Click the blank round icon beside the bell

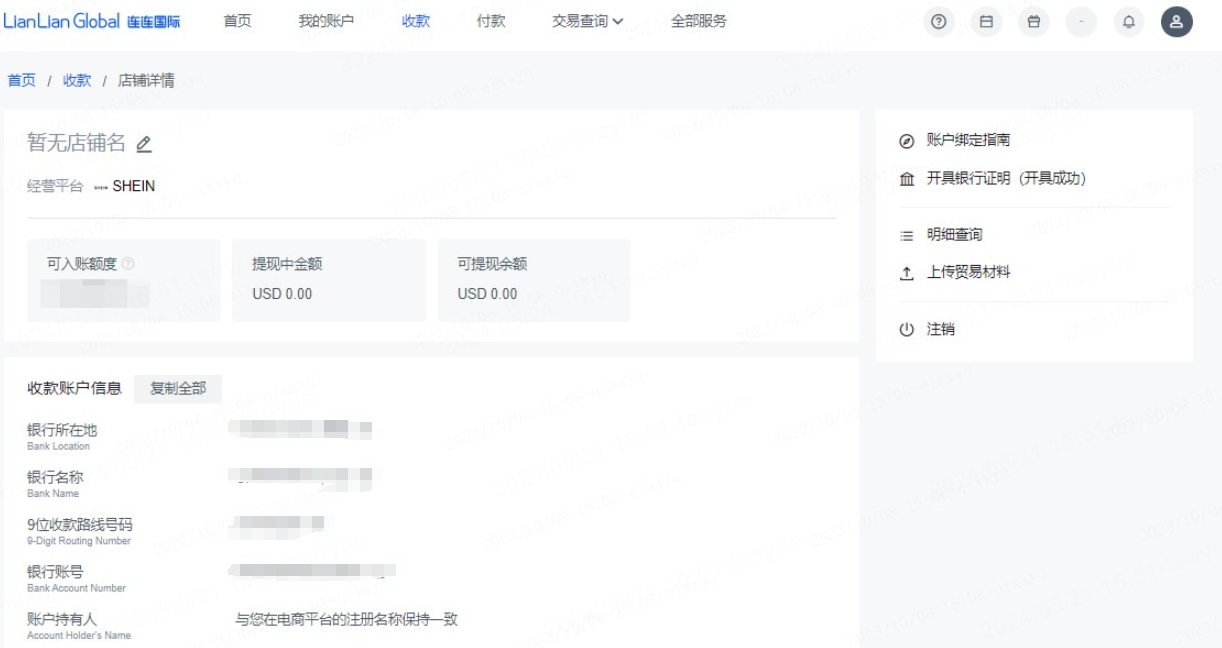[1081, 22]
